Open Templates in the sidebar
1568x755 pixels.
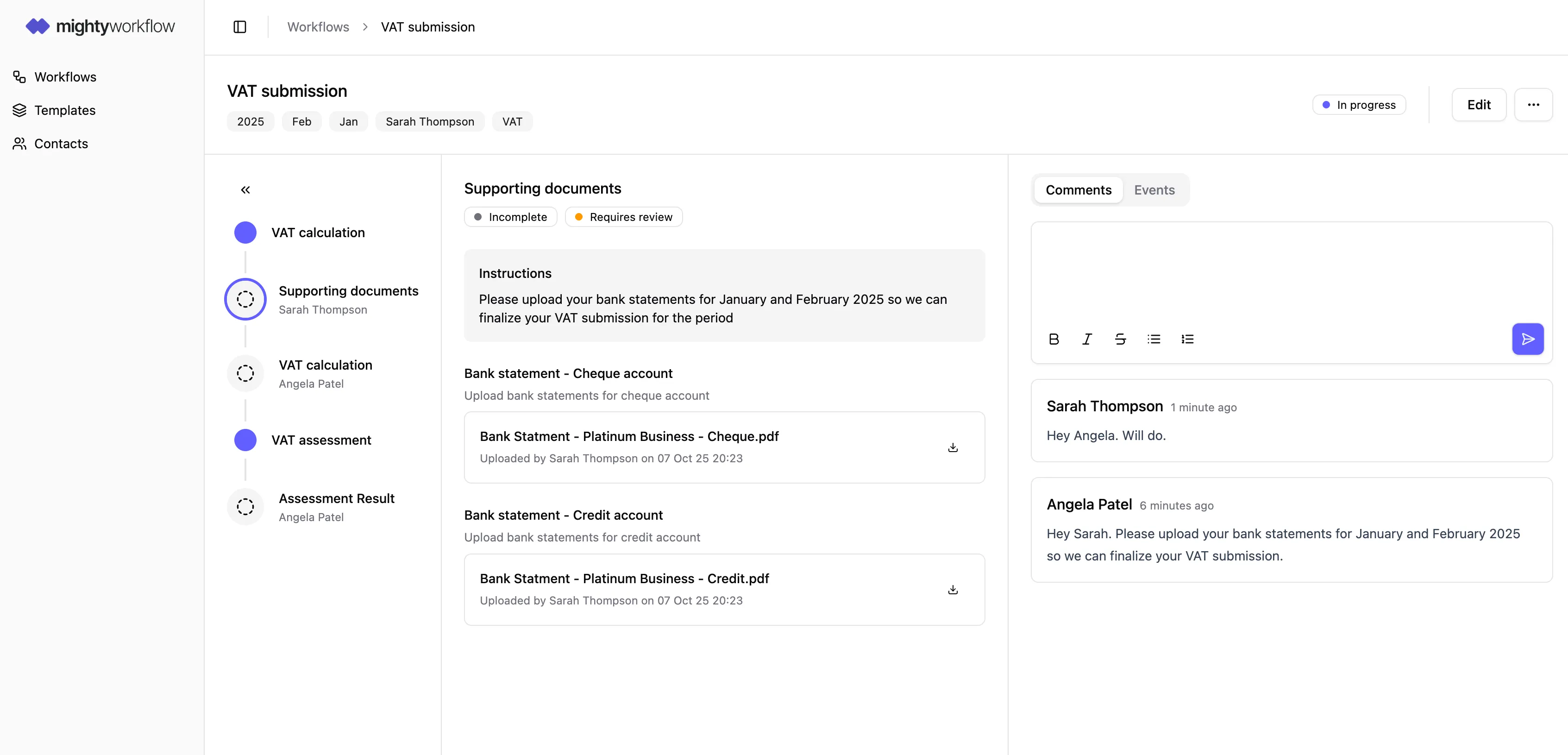point(64,110)
